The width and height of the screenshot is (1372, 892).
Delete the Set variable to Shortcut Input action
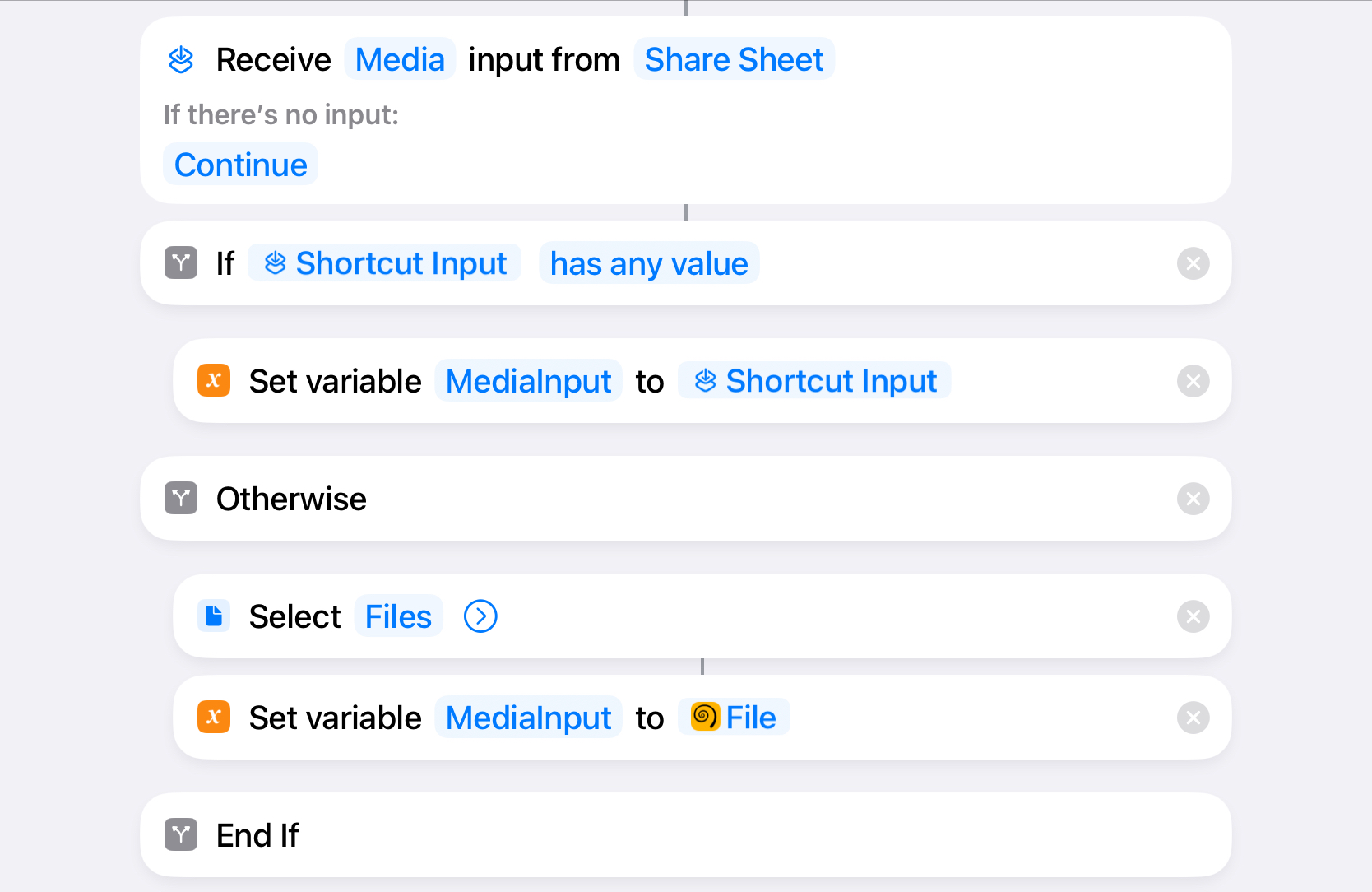click(1194, 381)
